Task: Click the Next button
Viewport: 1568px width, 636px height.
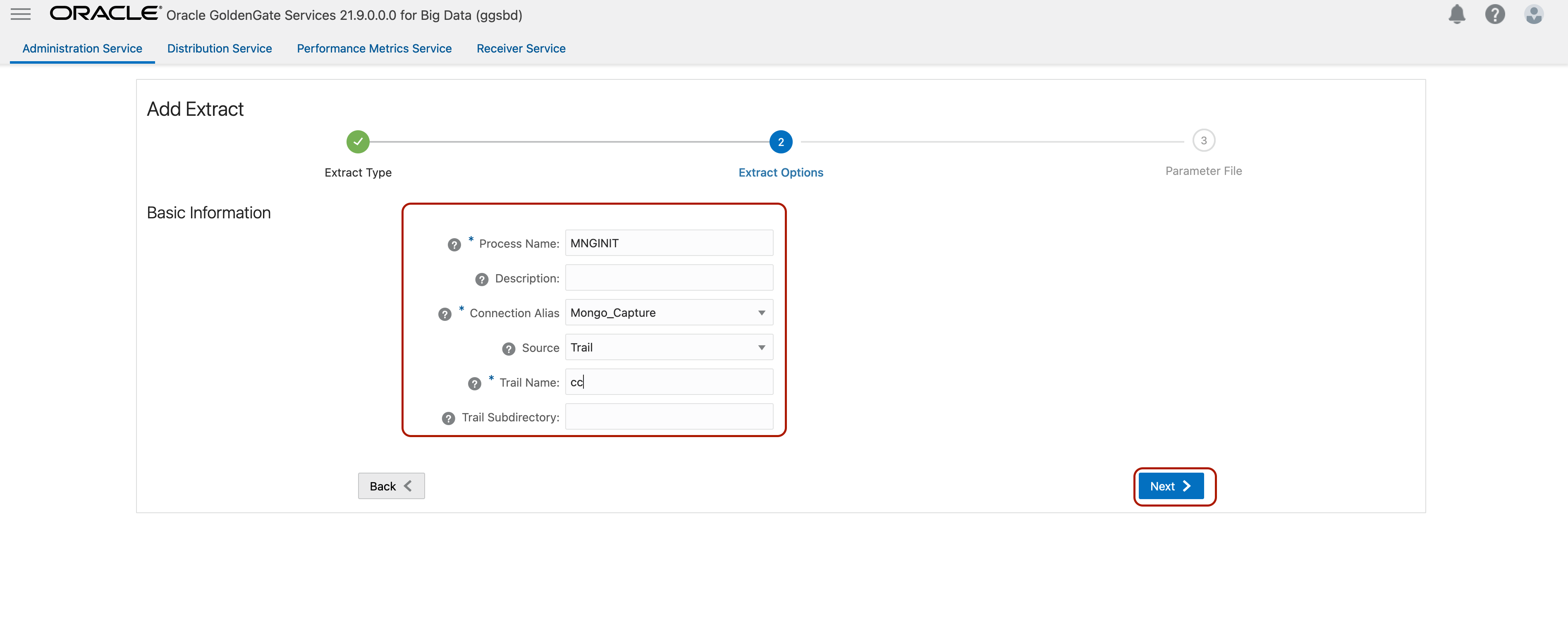Action: pyautogui.click(x=1171, y=485)
